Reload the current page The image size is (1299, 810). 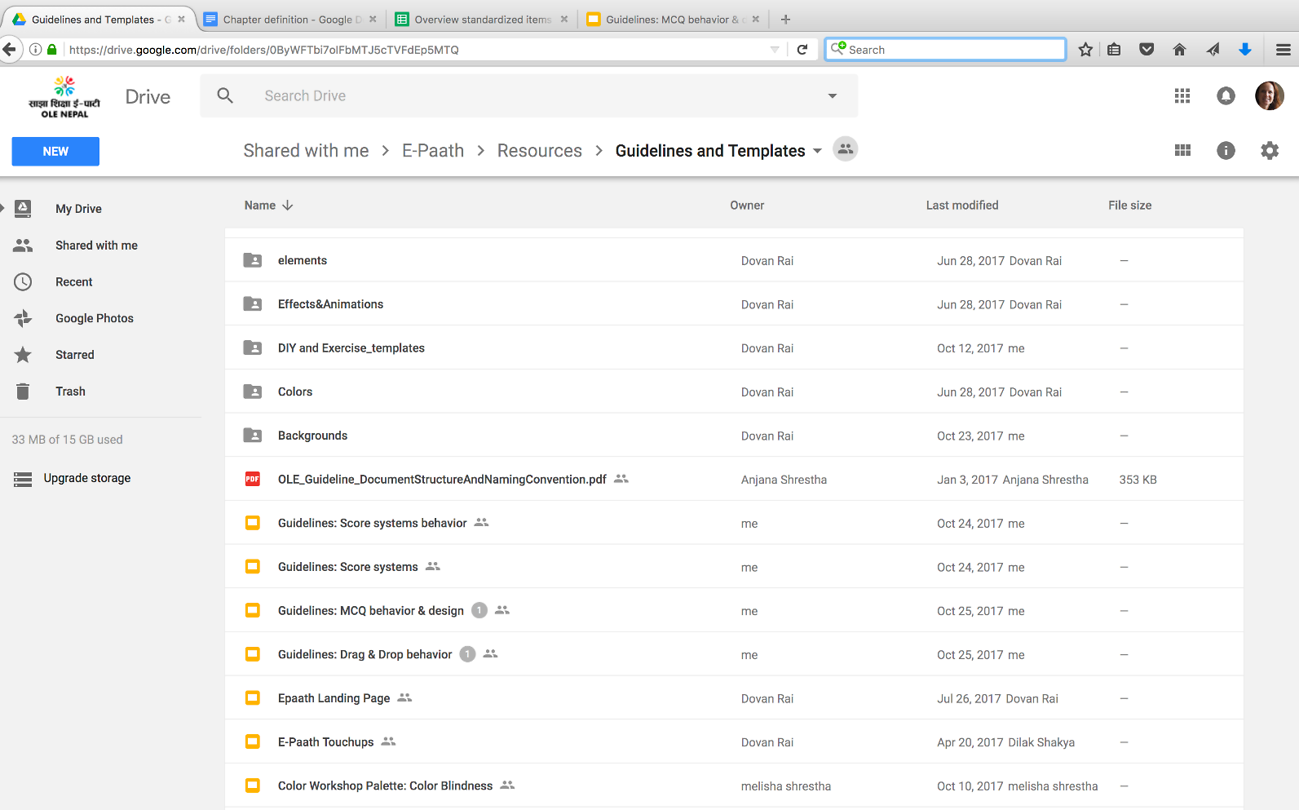[802, 49]
